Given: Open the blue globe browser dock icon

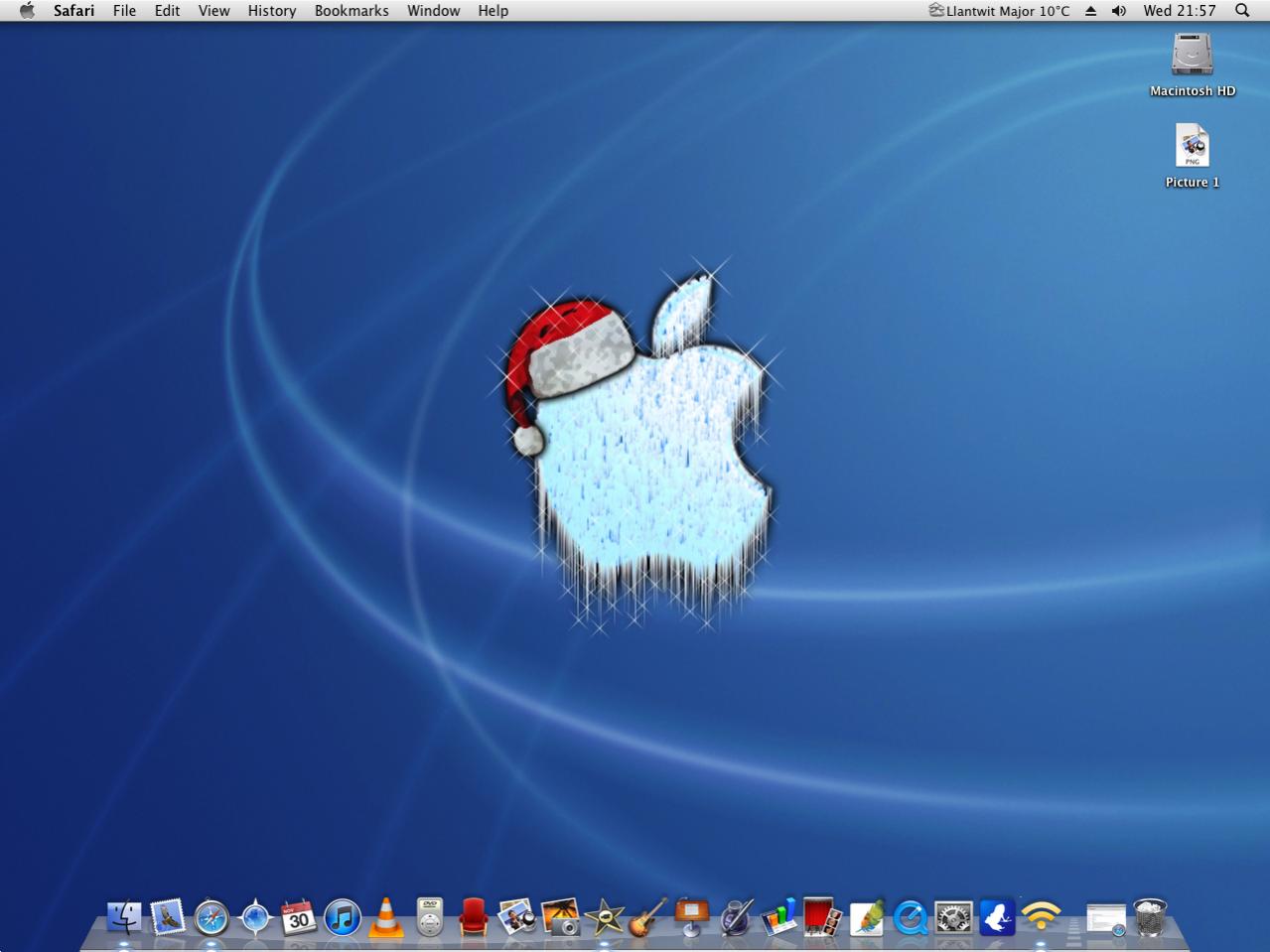Looking at the screenshot, I should click(255, 917).
